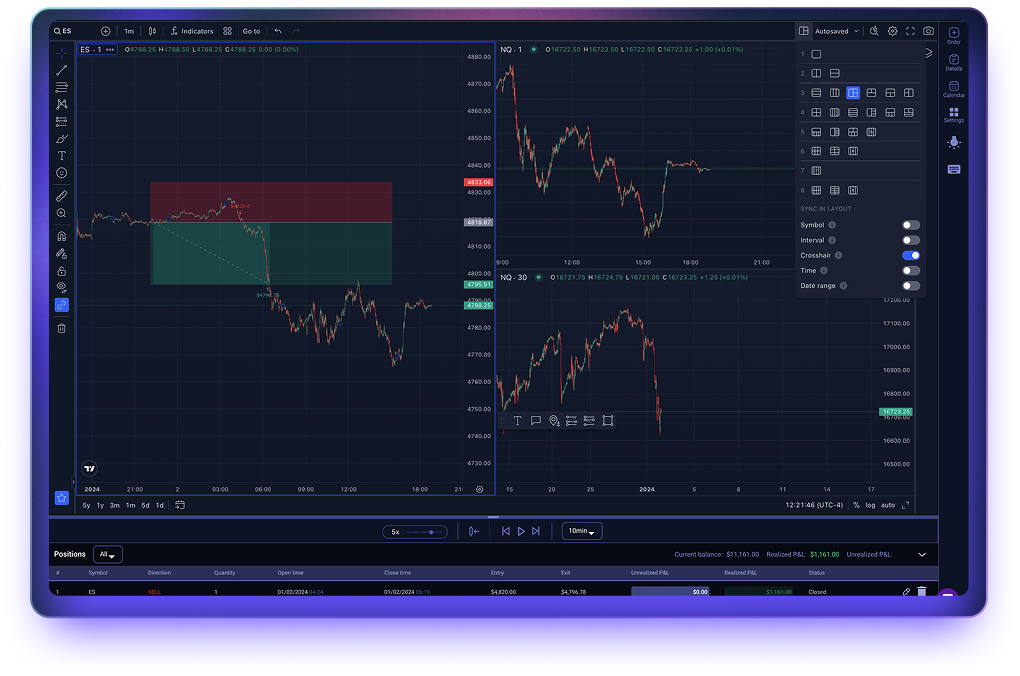1020x676 pixels.
Task: Undo the last action
Action: (278, 31)
